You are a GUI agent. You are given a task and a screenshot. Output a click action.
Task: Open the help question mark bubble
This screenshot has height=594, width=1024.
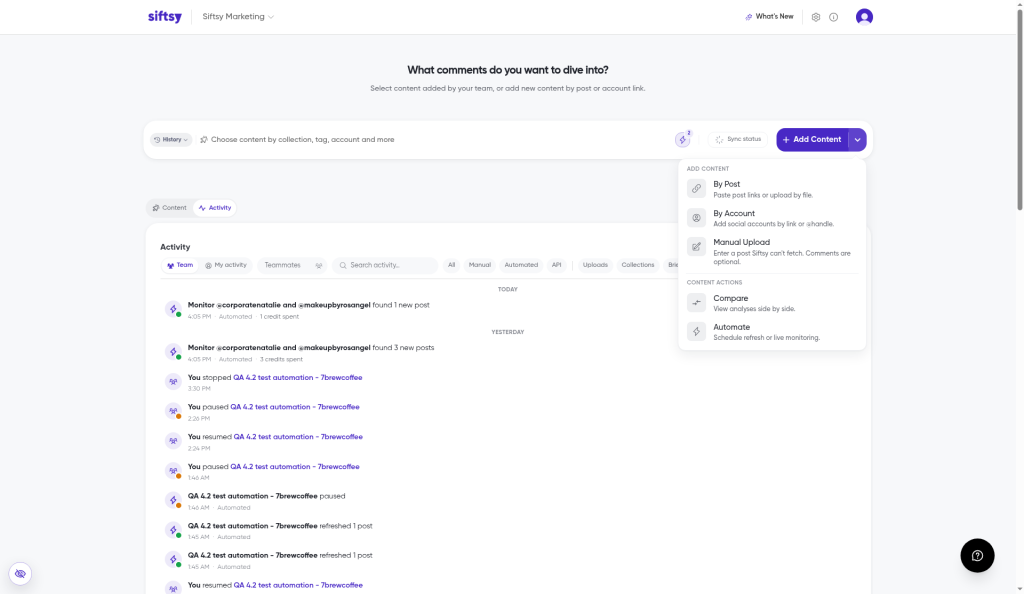click(977, 555)
